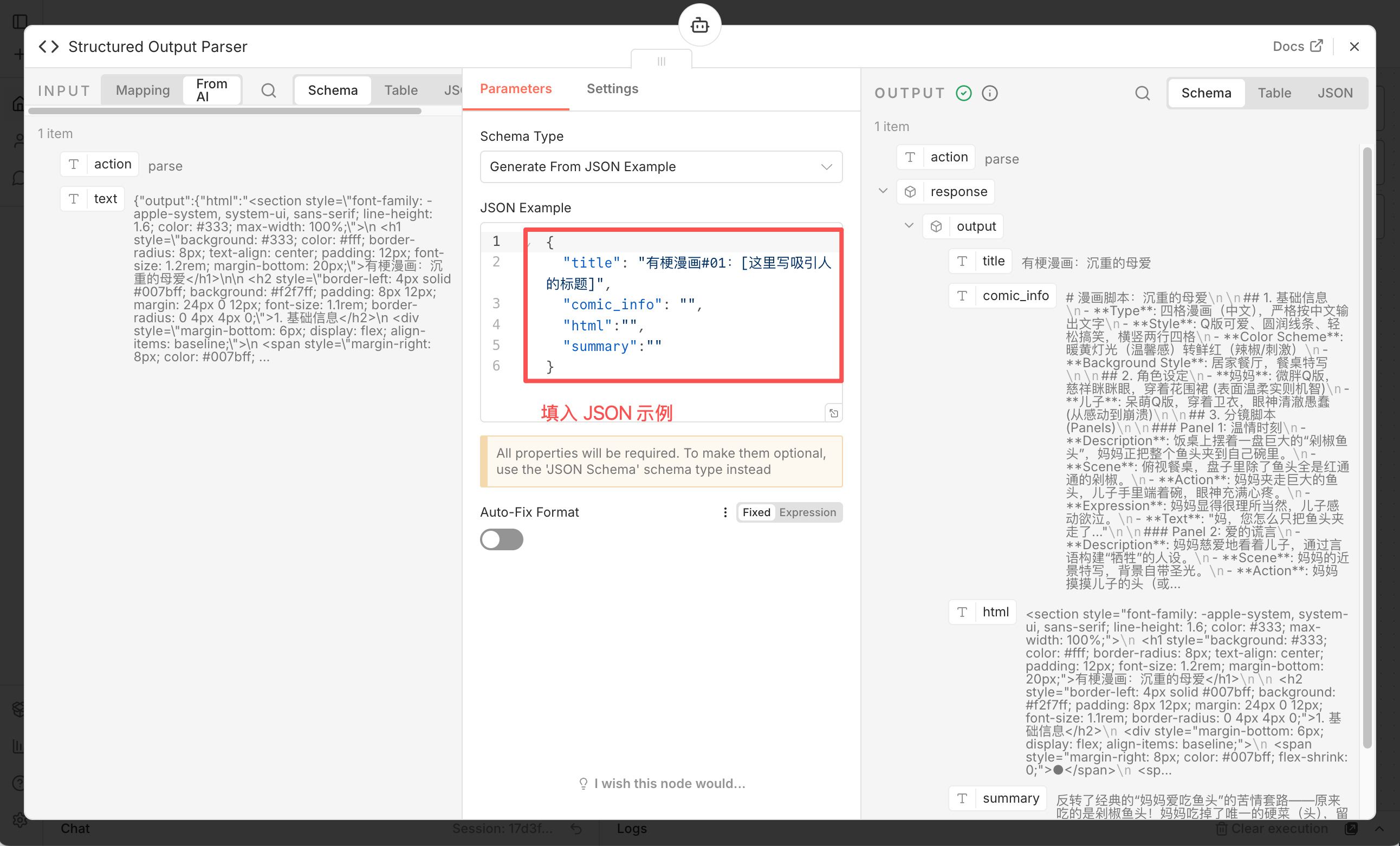This screenshot has height=846, width=1400.
Task: Collapse the output tree node
Action: pos(909,225)
